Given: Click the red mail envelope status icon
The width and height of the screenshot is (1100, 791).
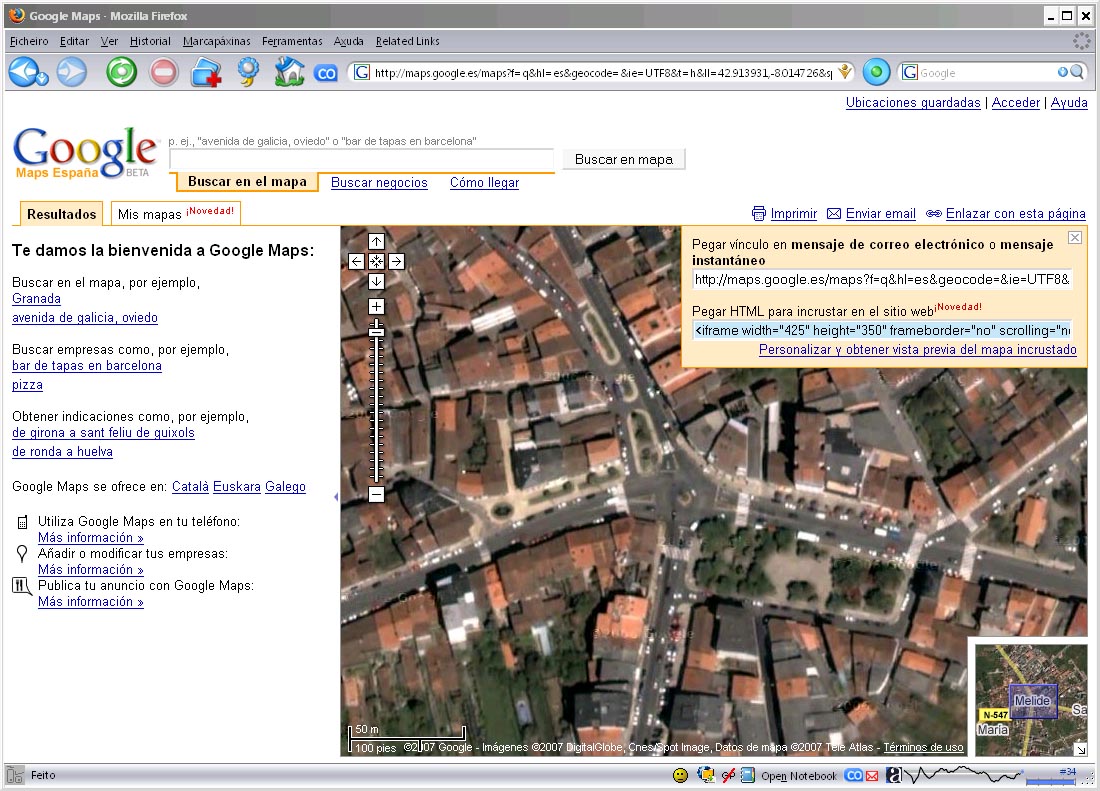Looking at the screenshot, I should coord(872,776).
